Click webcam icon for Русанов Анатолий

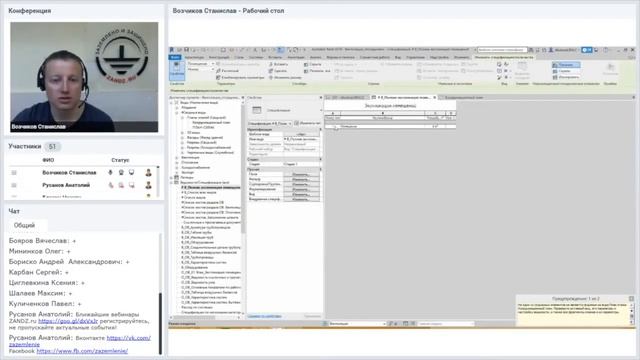point(121,185)
